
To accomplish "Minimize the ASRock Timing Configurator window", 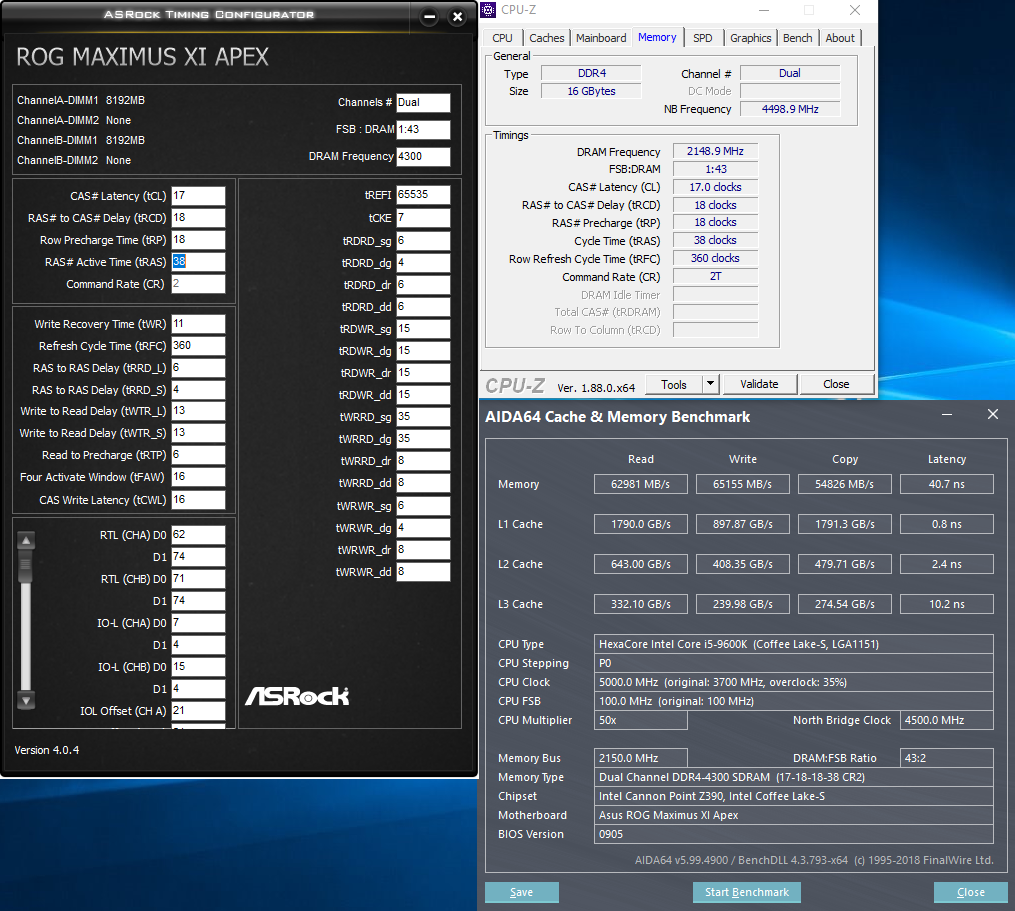I will (429, 17).
